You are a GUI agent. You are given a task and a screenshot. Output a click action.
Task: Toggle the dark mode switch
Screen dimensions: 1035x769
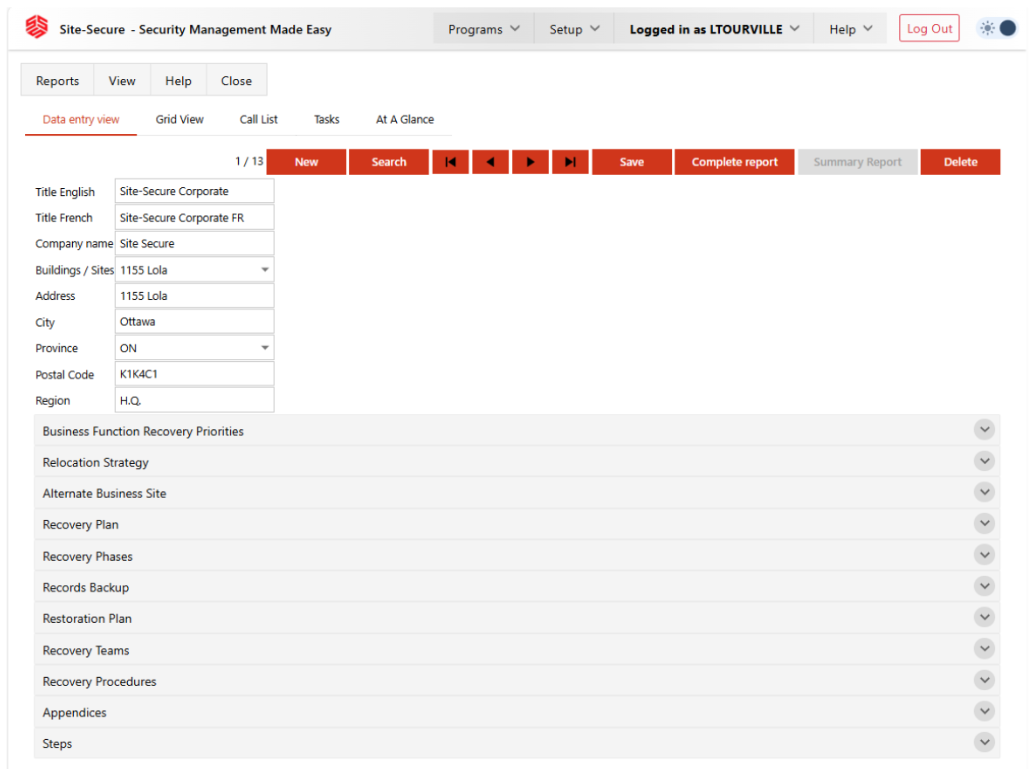(x=997, y=29)
